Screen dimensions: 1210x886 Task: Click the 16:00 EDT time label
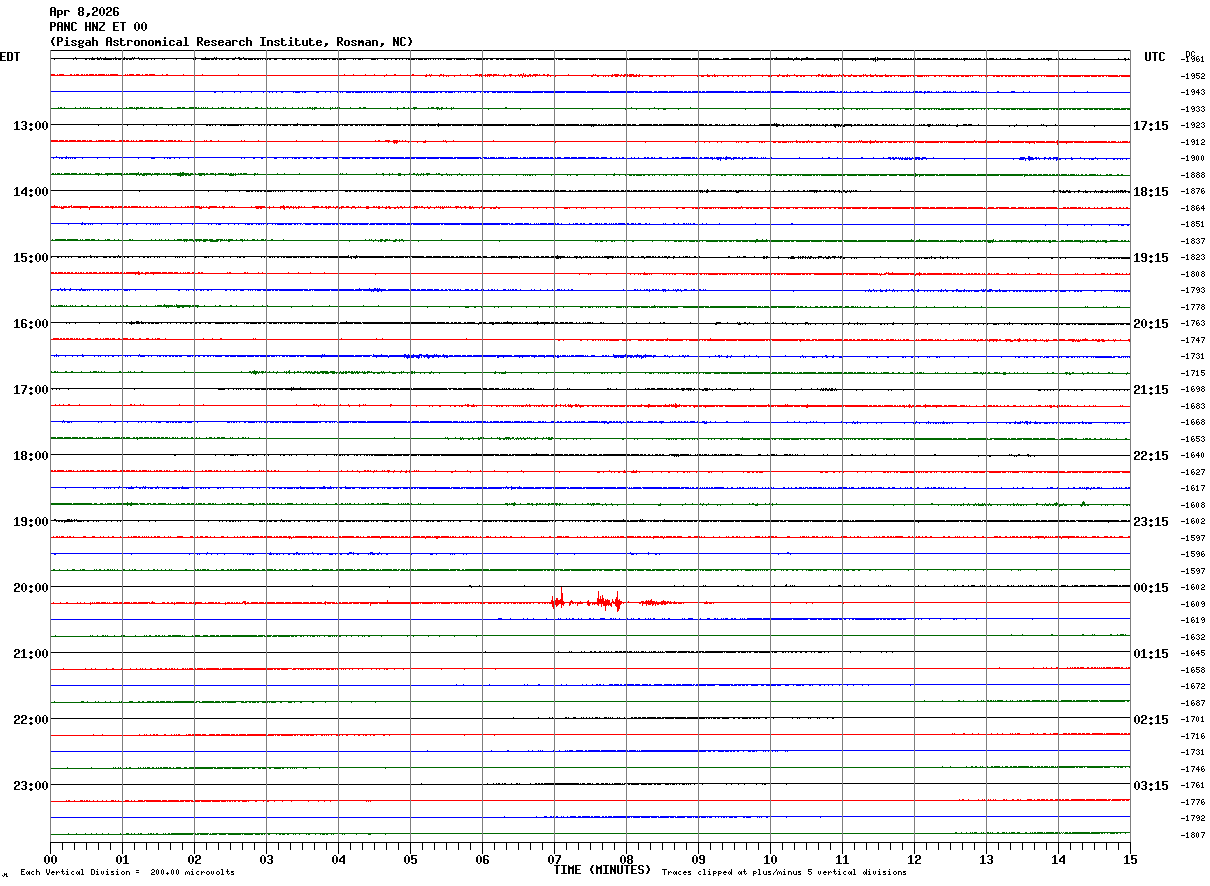tap(30, 324)
